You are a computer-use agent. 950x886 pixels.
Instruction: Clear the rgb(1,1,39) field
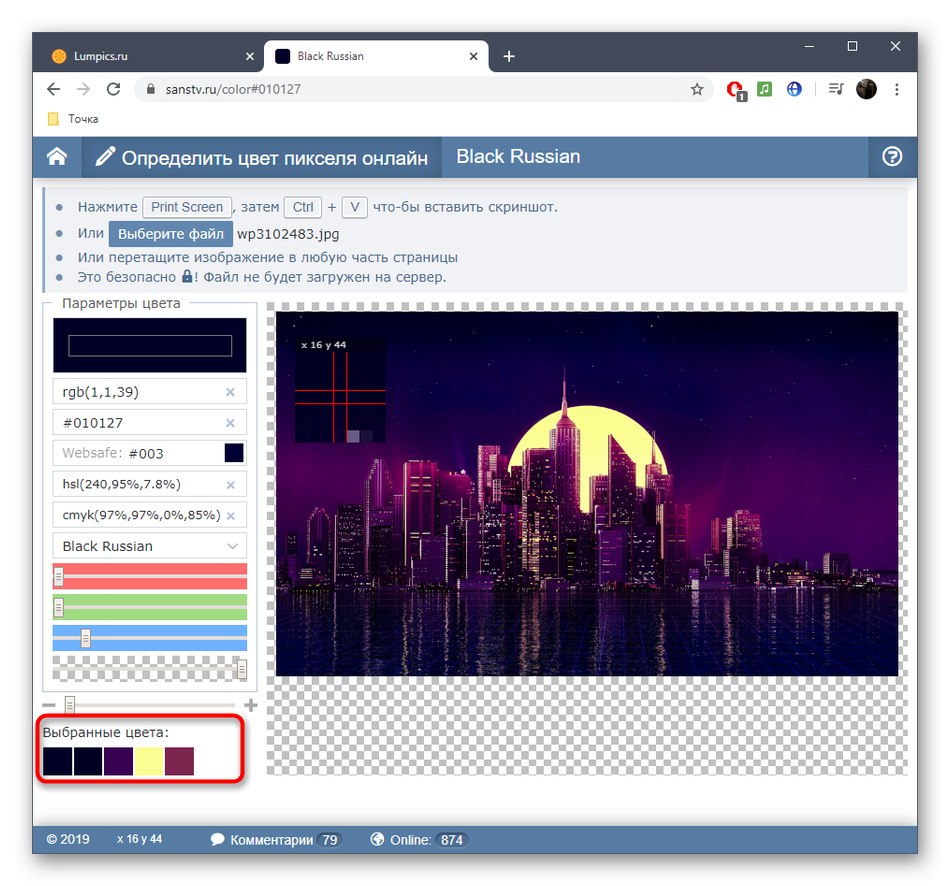point(230,392)
